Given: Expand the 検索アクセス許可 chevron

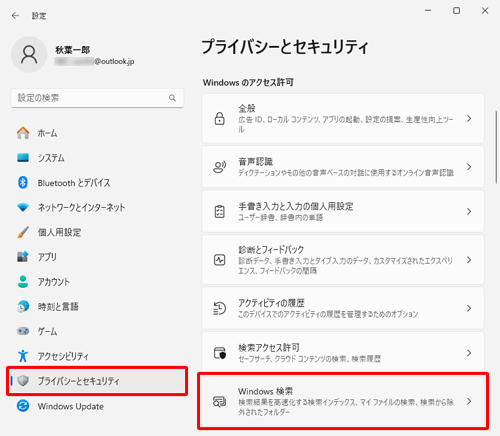Looking at the screenshot, I should tap(469, 353).
